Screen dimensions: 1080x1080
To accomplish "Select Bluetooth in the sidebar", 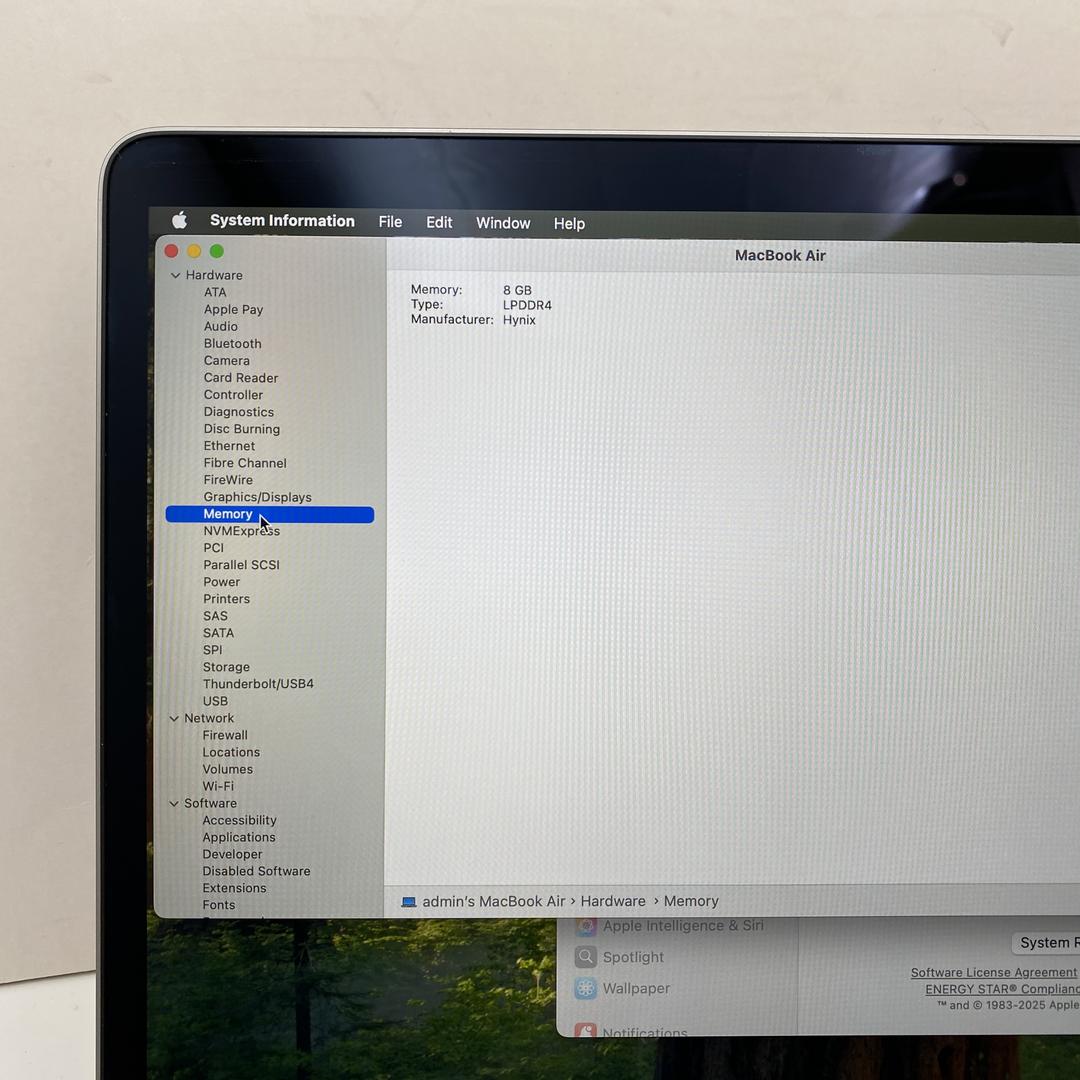I will (233, 343).
